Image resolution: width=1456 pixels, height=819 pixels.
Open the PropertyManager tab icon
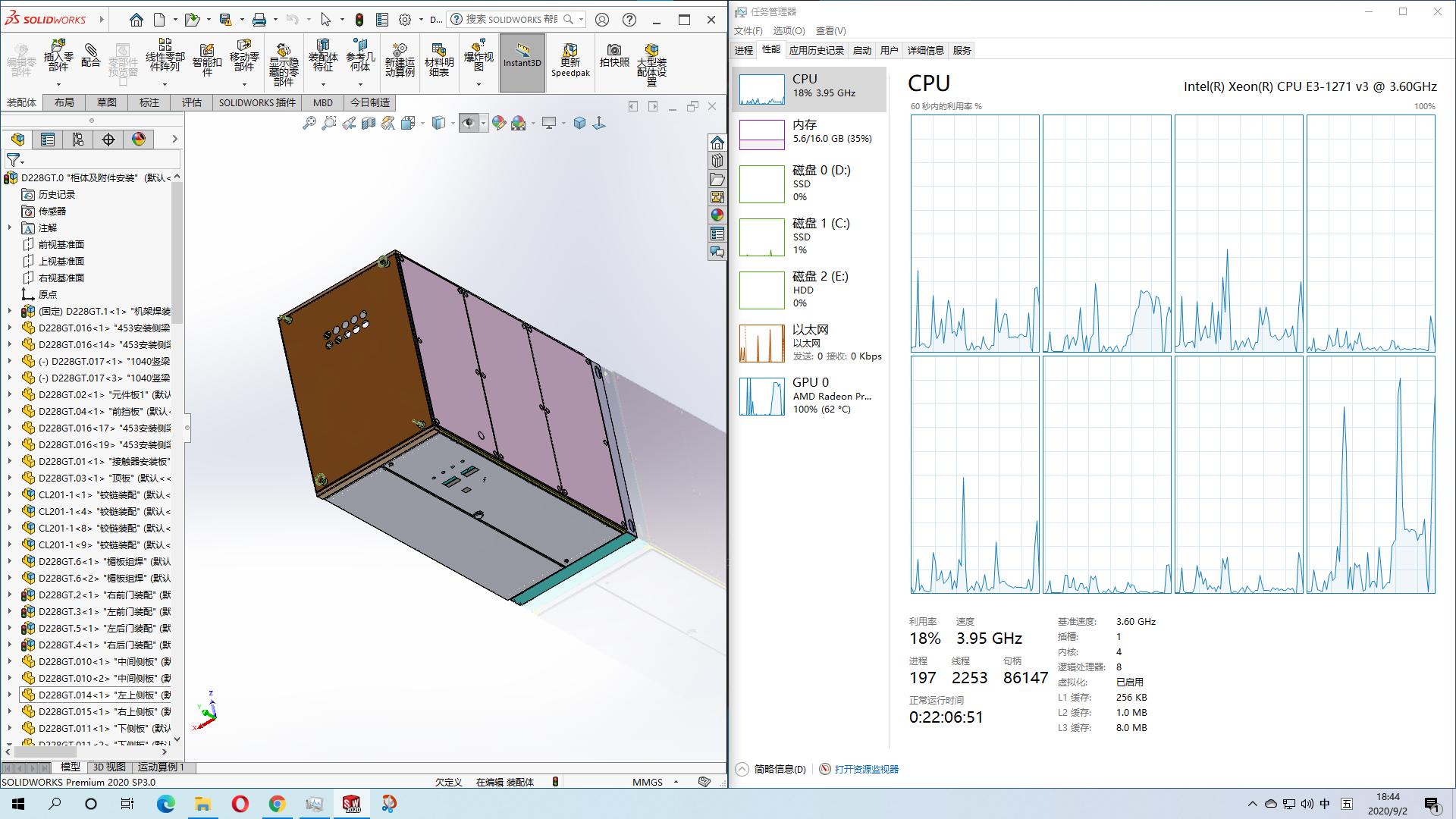tap(48, 139)
